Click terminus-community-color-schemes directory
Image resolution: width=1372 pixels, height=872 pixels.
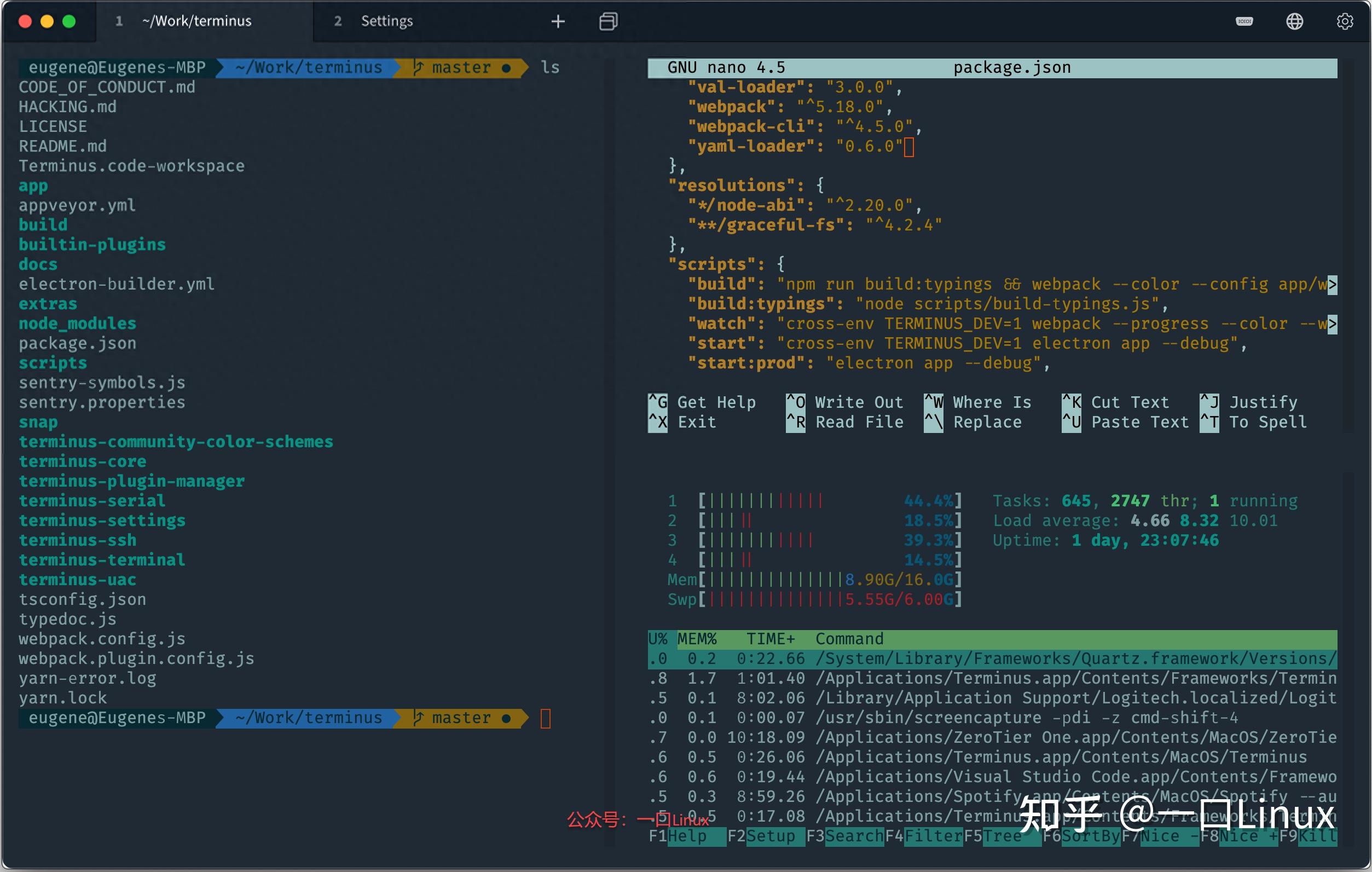point(176,442)
